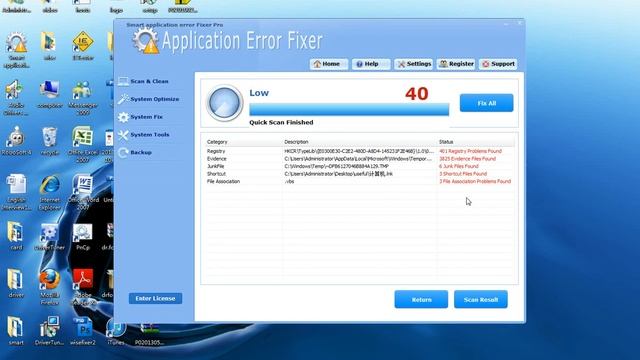Open the System Fix section
Viewport: 640px width, 360px height.
(x=141, y=117)
